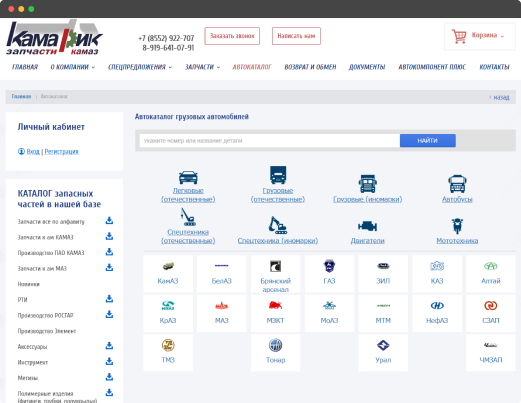Open Возврат и обмен page
The image size is (521, 403).
click(x=310, y=67)
